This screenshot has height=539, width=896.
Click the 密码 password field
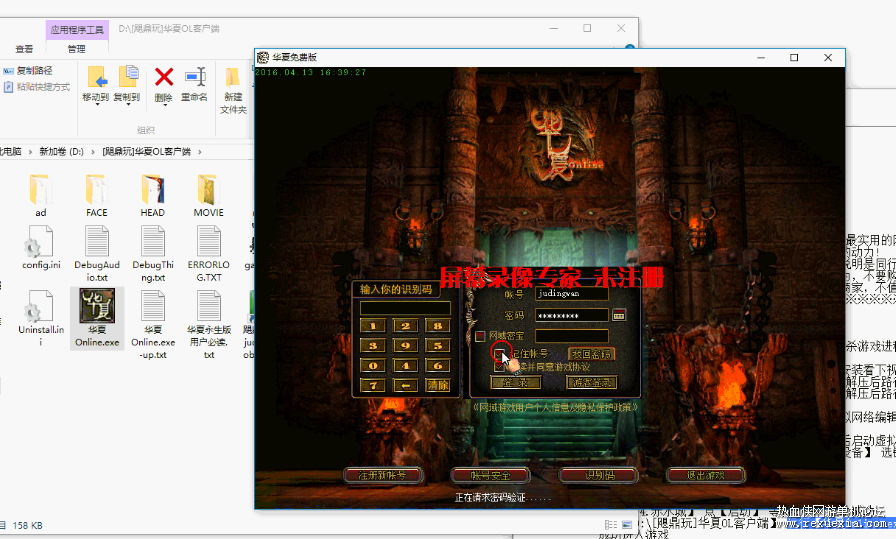571,316
